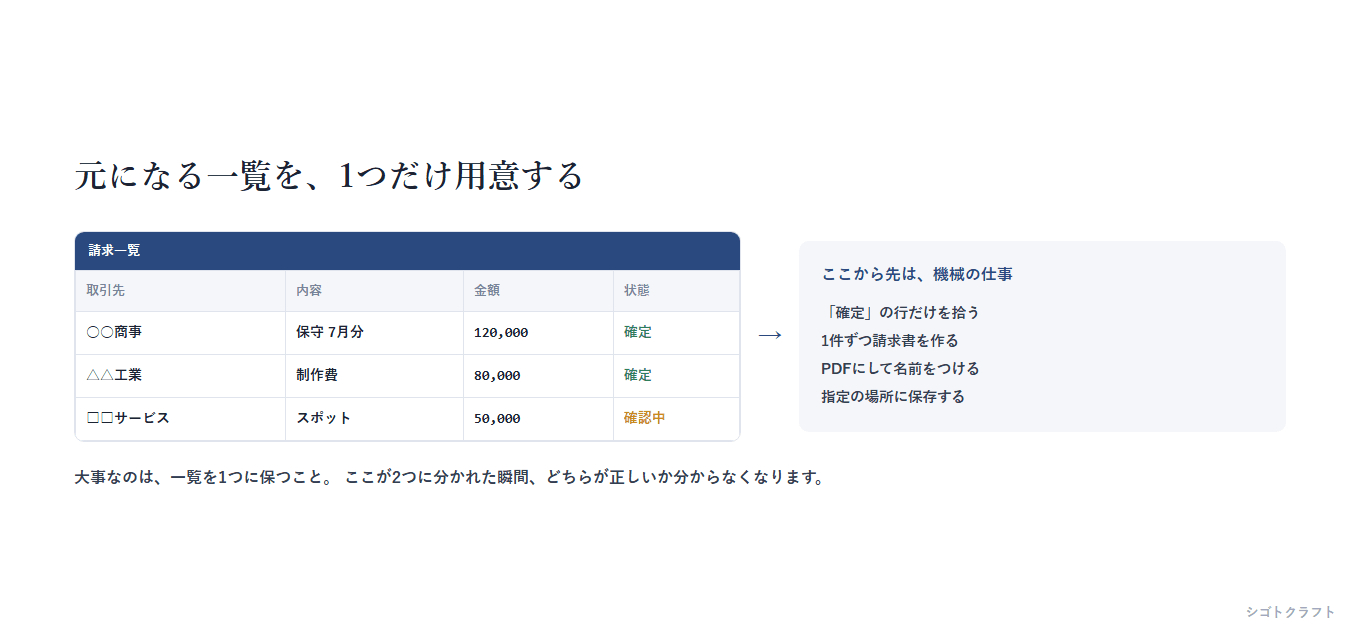The image size is (1360, 640).
Task: Click the line 「確定」の行だけを拾う
Action: 900,313
